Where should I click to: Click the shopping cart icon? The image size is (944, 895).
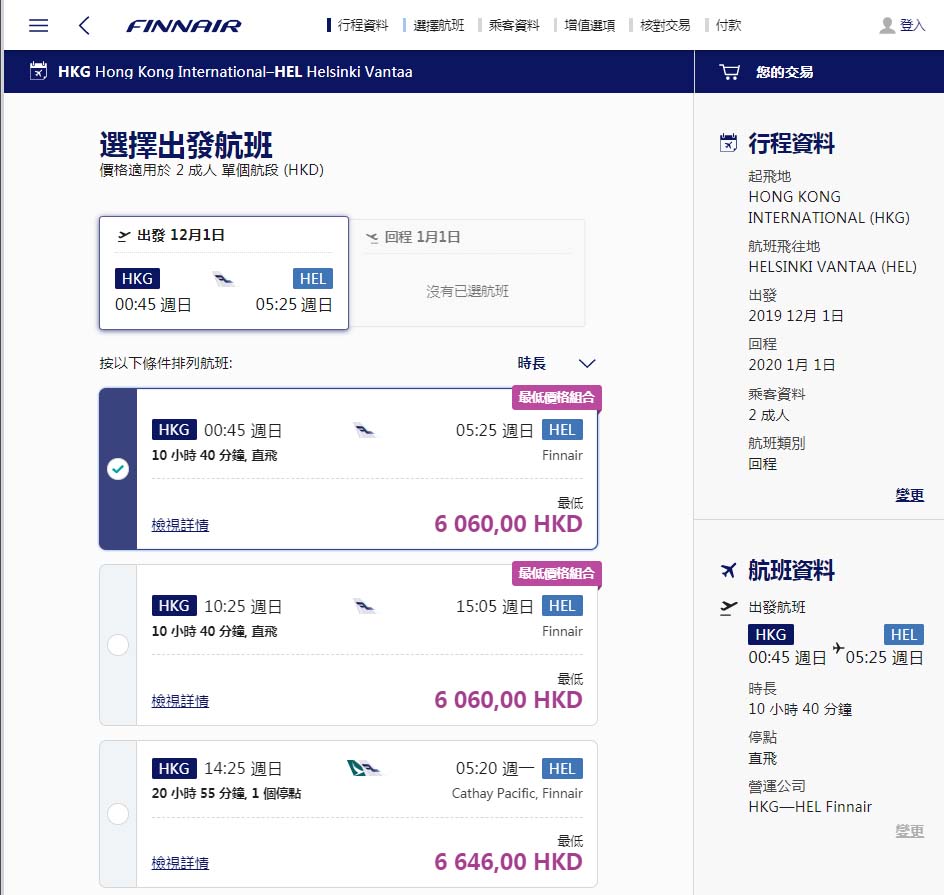[729, 72]
